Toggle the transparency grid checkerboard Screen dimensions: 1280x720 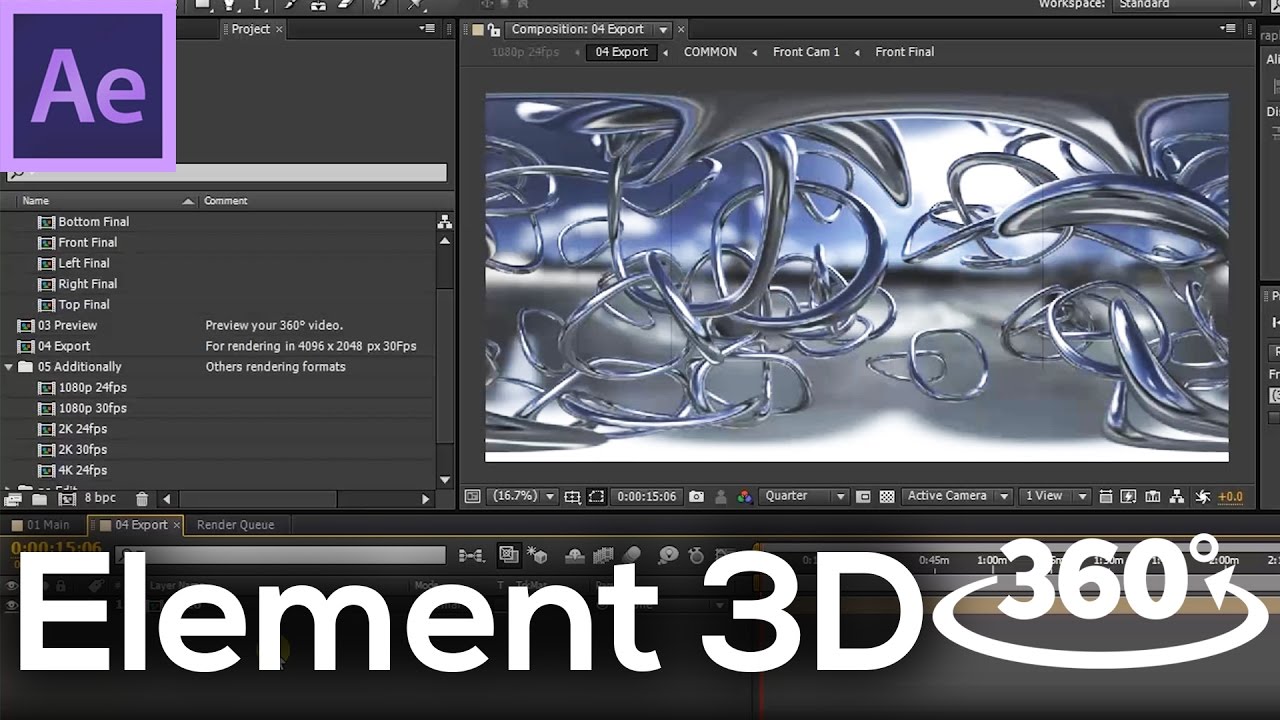click(x=886, y=496)
